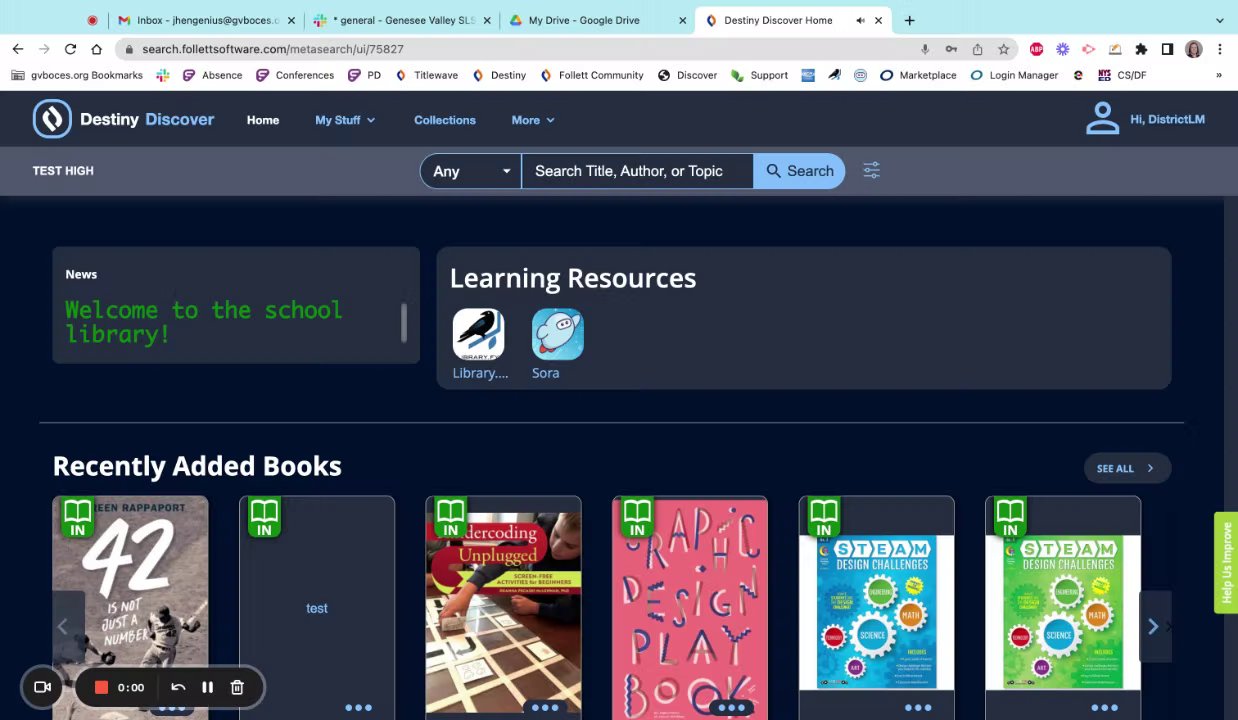
Task: Pause the screen recording
Action: (x=207, y=687)
